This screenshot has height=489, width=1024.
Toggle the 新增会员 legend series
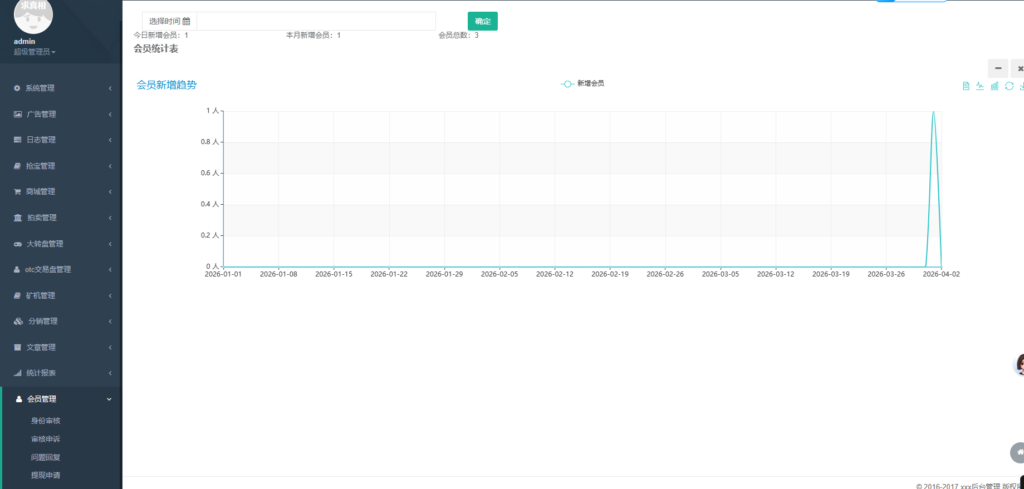583,84
